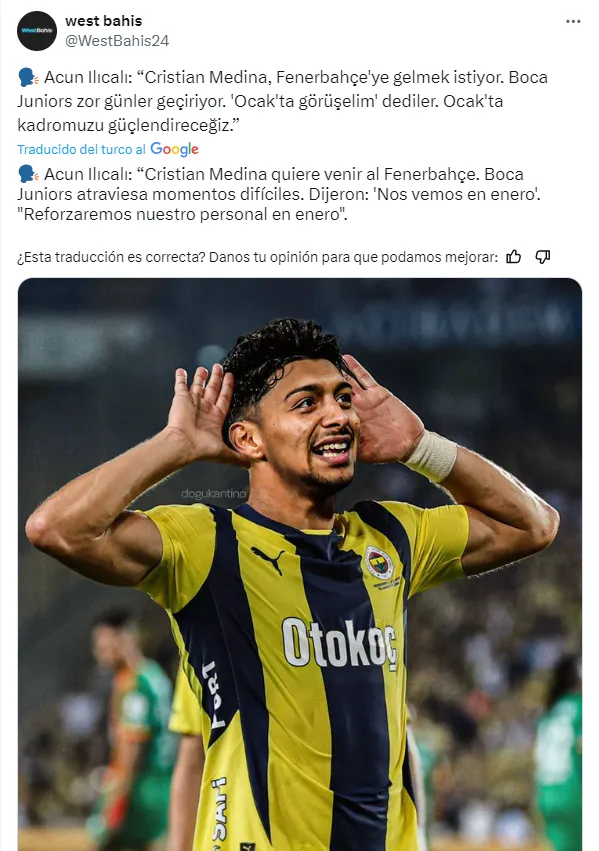This screenshot has width=599, height=851.
Task: Visit the @WestBahis24 handle link
Action: pyautogui.click(x=117, y=41)
